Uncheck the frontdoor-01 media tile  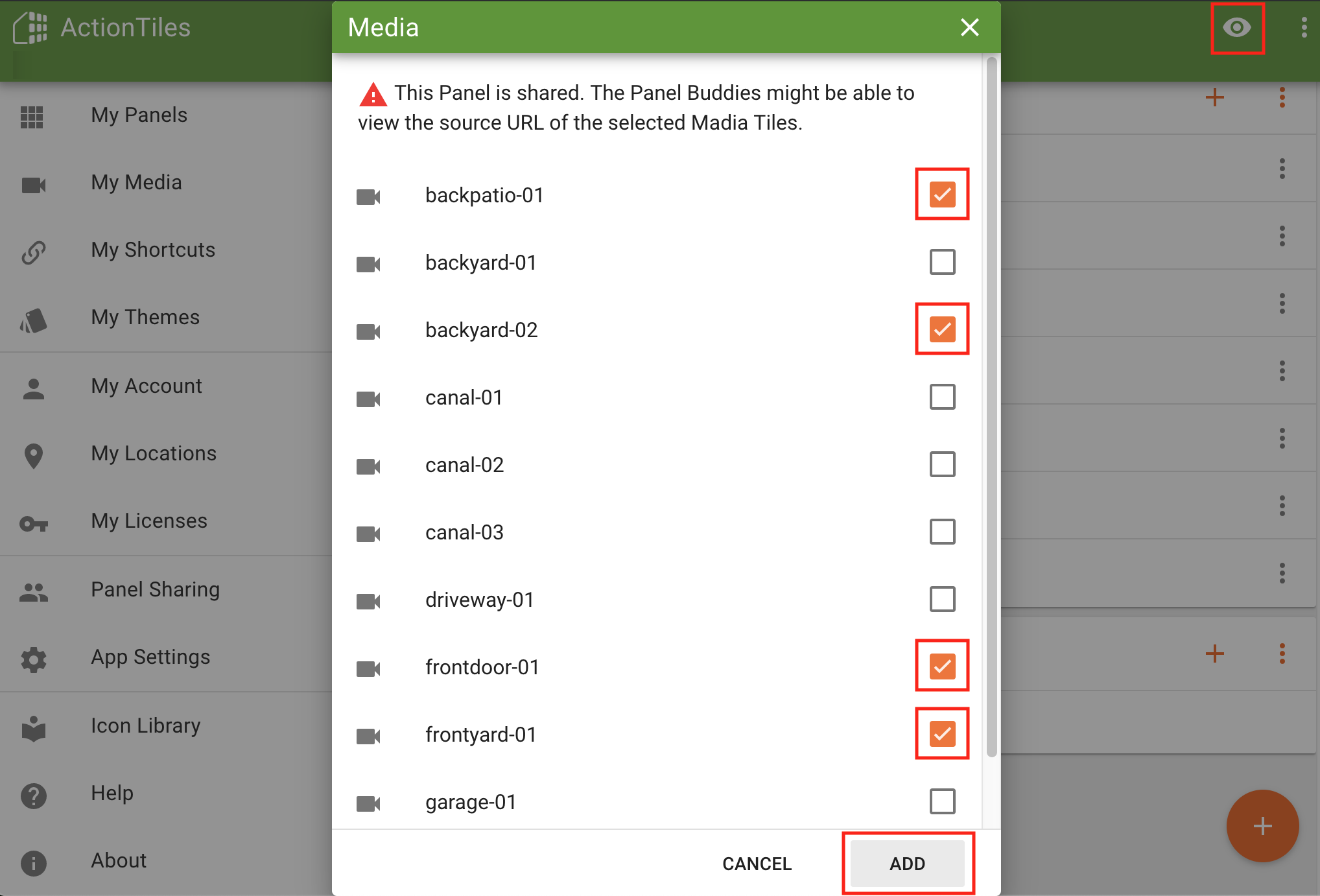pos(940,665)
